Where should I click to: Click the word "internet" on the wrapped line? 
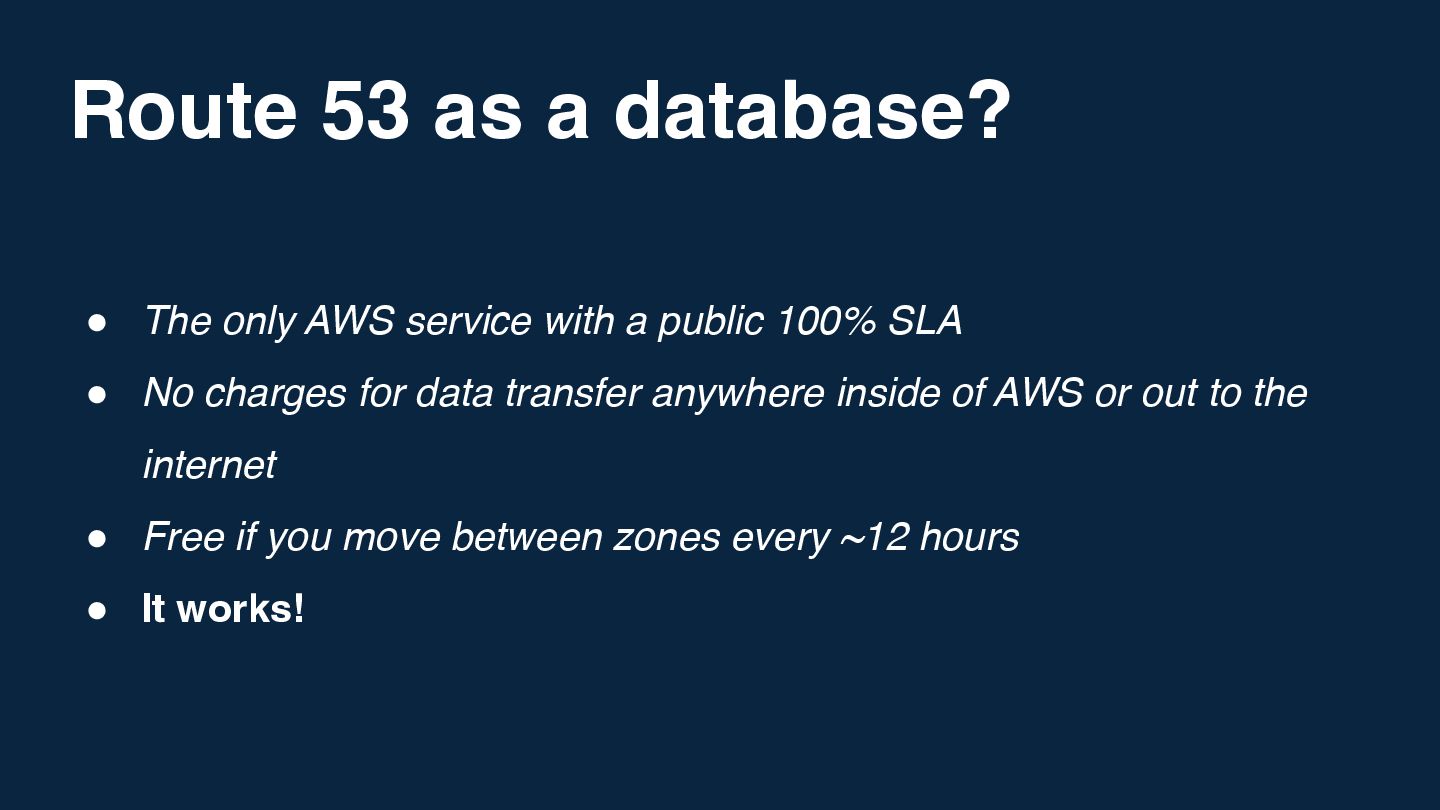pos(209,465)
